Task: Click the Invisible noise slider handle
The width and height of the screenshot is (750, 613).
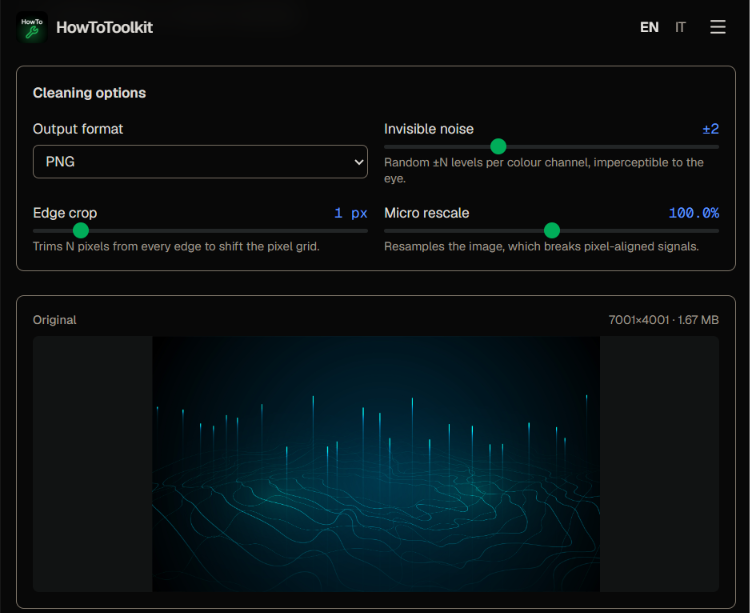Action: (498, 146)
